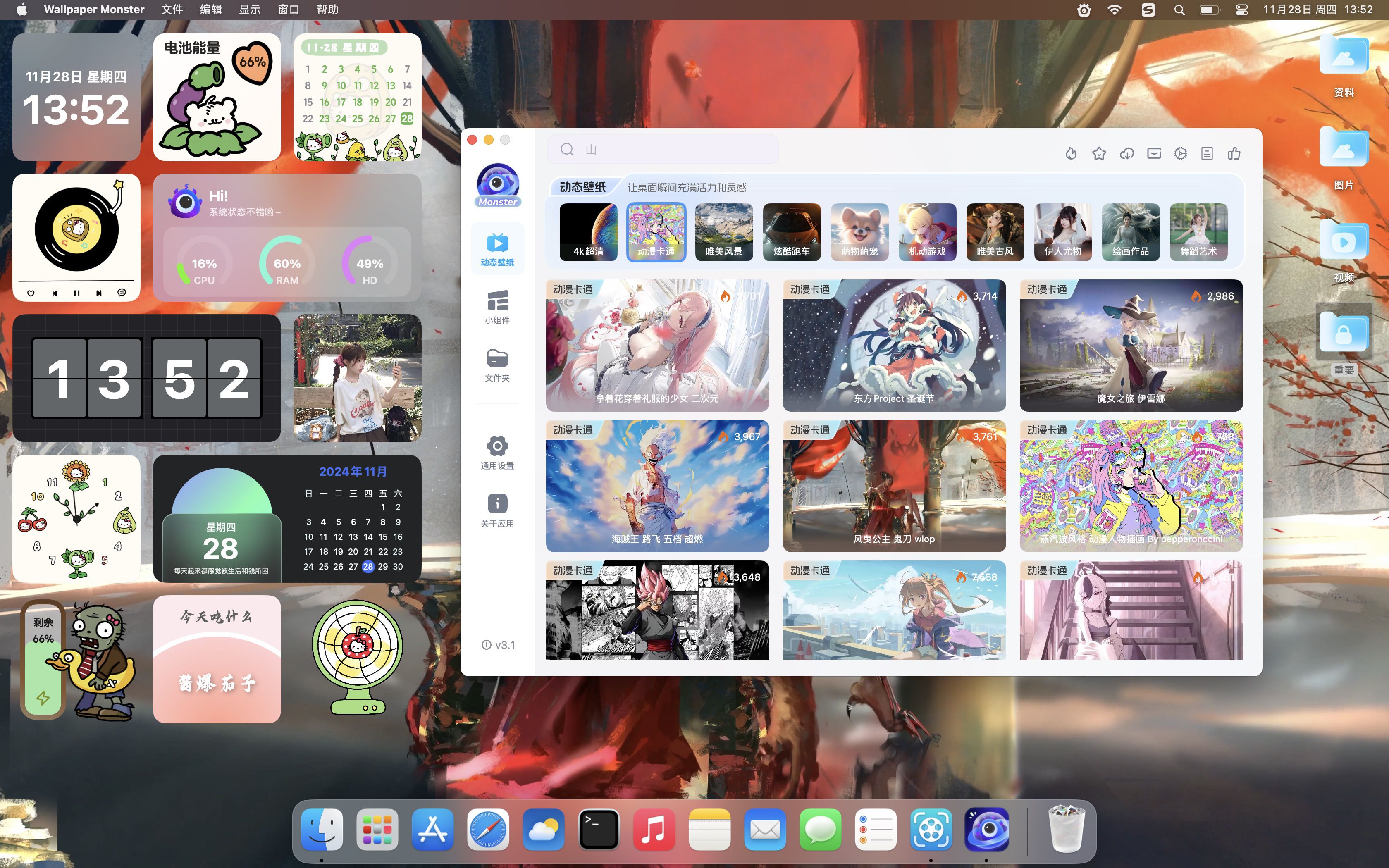Click the Monster app logo

498,185
